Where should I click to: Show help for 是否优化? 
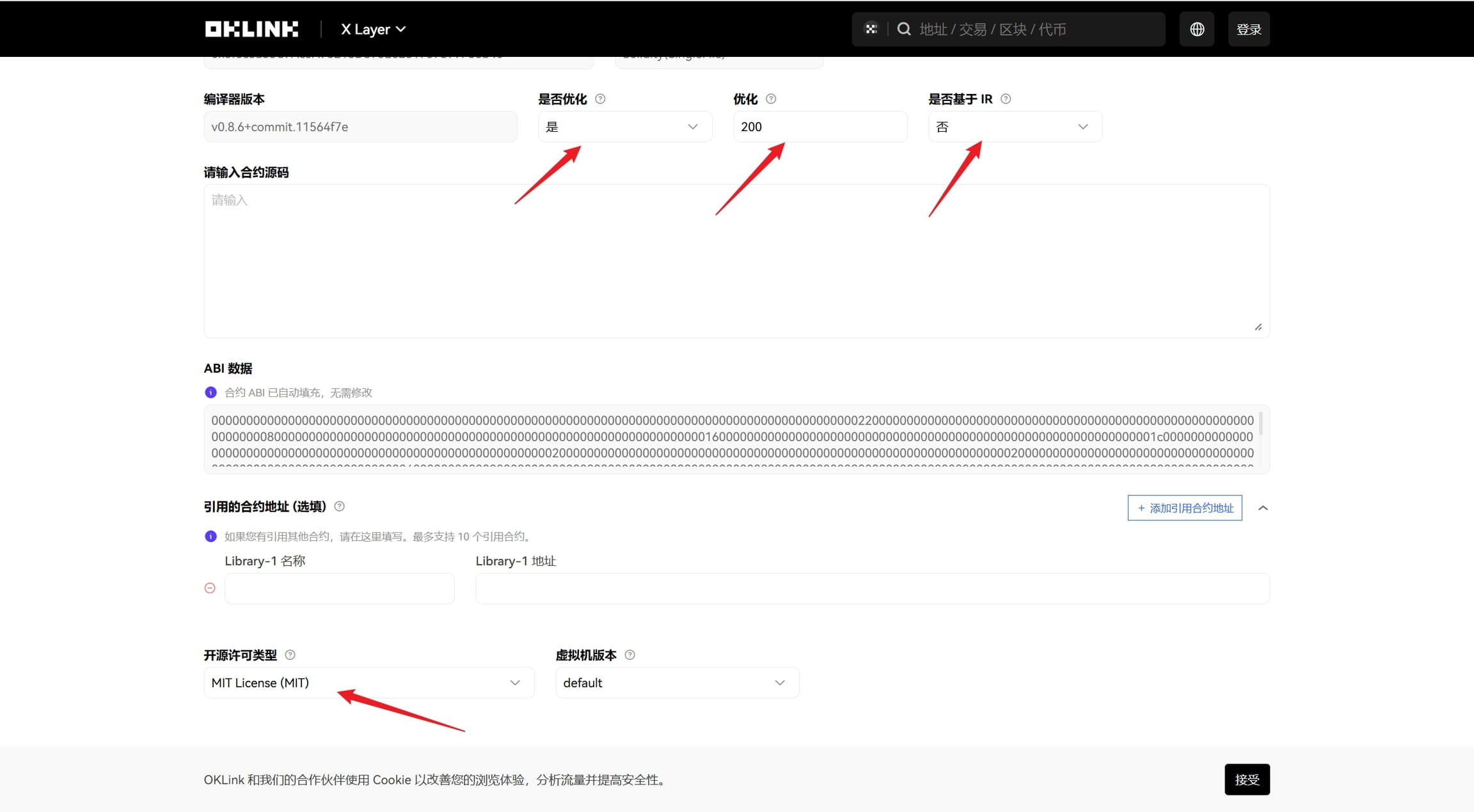(600, 99)
